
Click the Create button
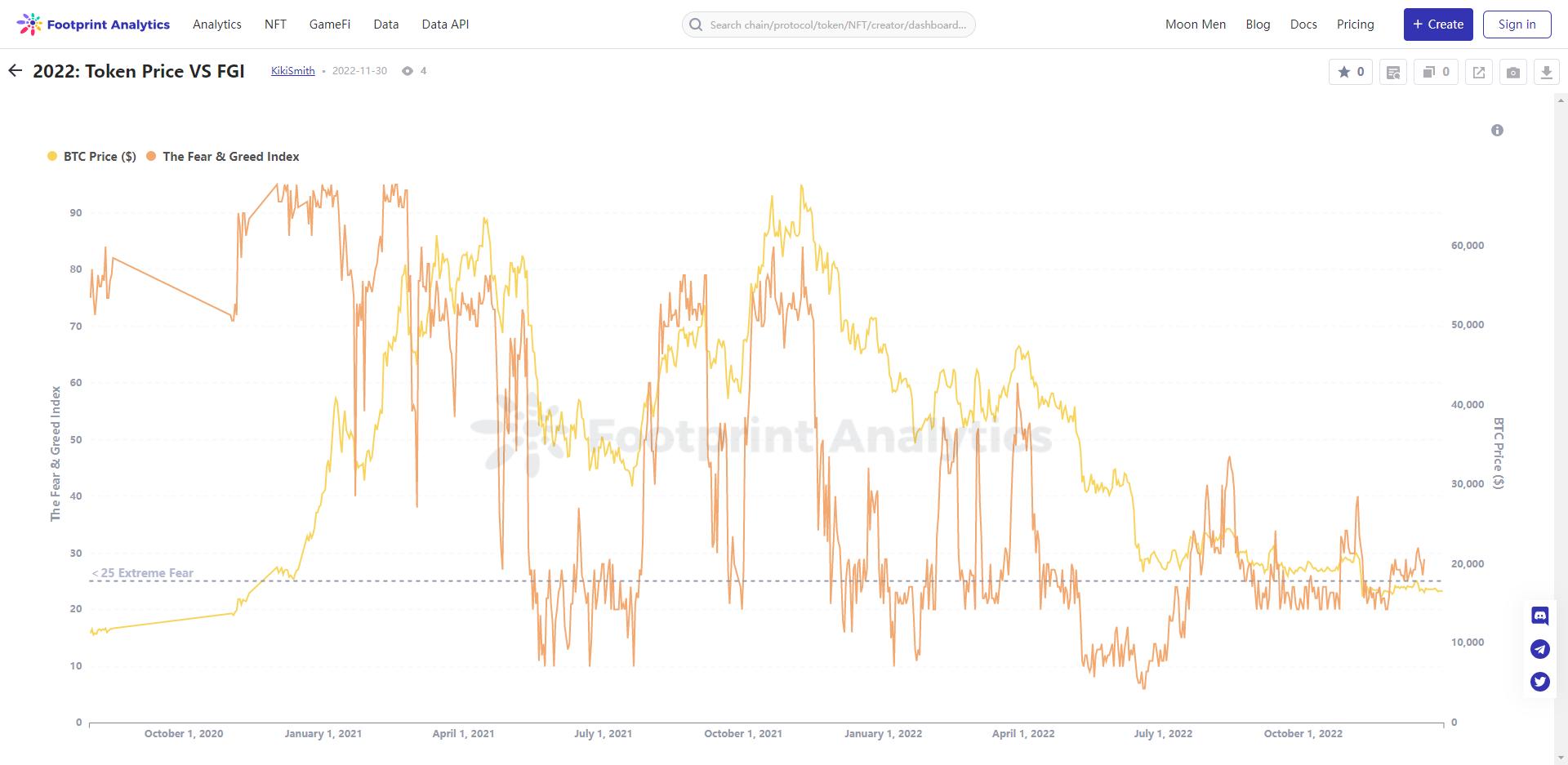pyautogui.click(x=1437, y=24)
